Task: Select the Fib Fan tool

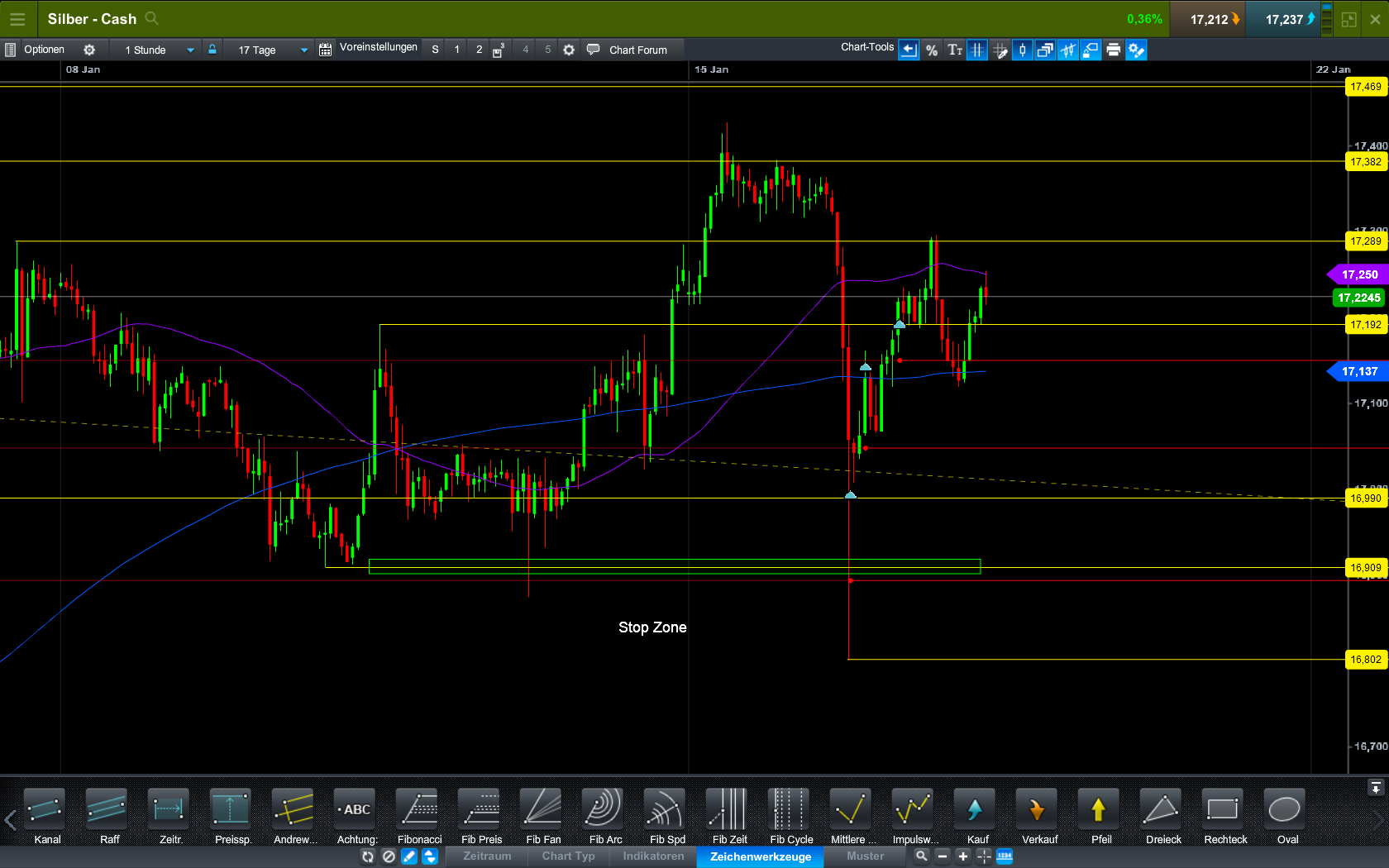Action: pyautogui.click(x=542, y=814)
